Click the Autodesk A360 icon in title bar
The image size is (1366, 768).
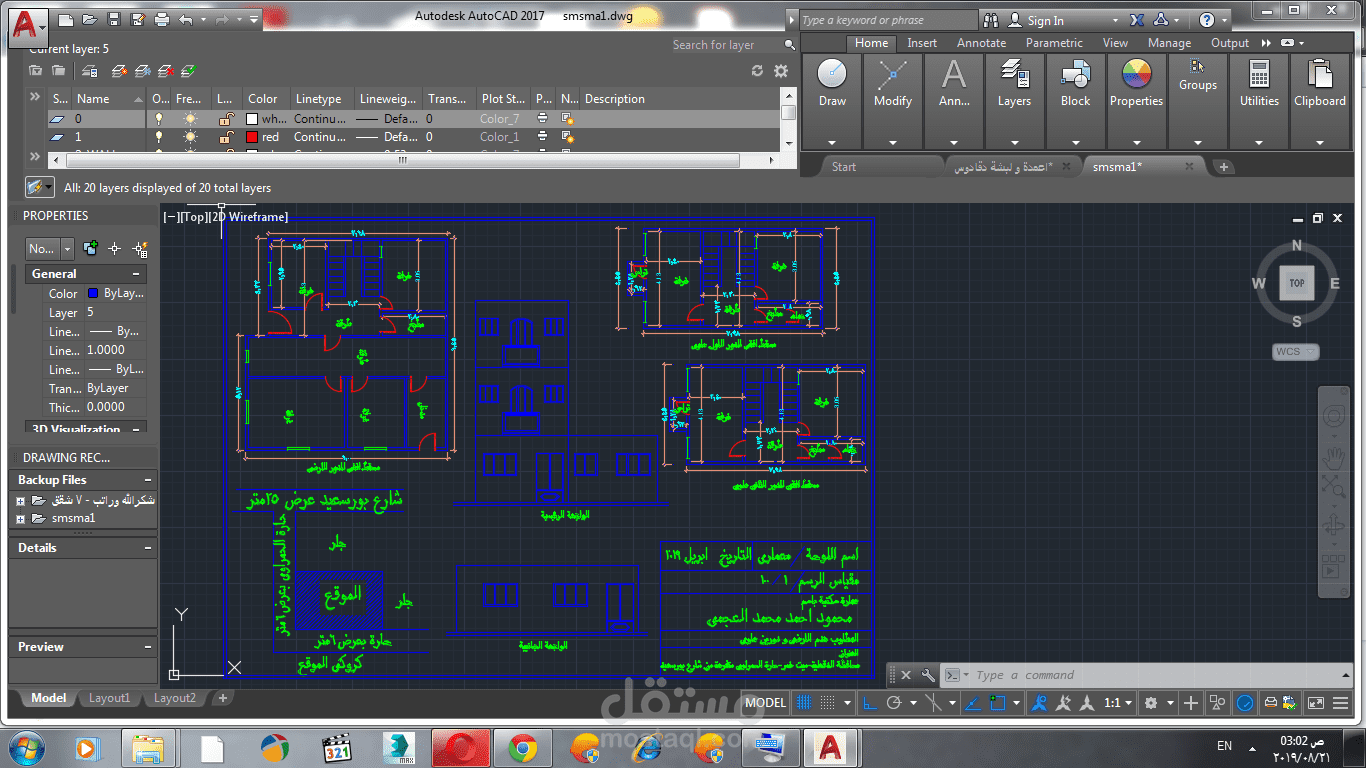[x=1162, y=19]
